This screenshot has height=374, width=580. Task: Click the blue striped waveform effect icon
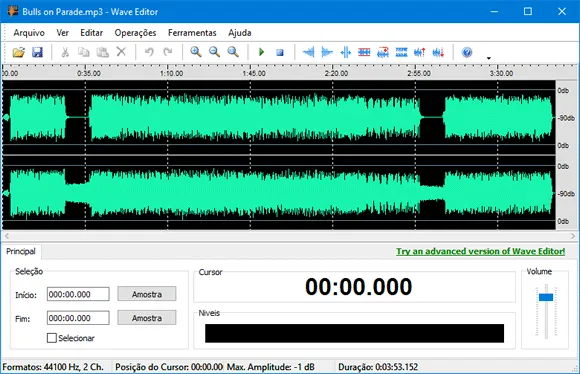[401, 52]
